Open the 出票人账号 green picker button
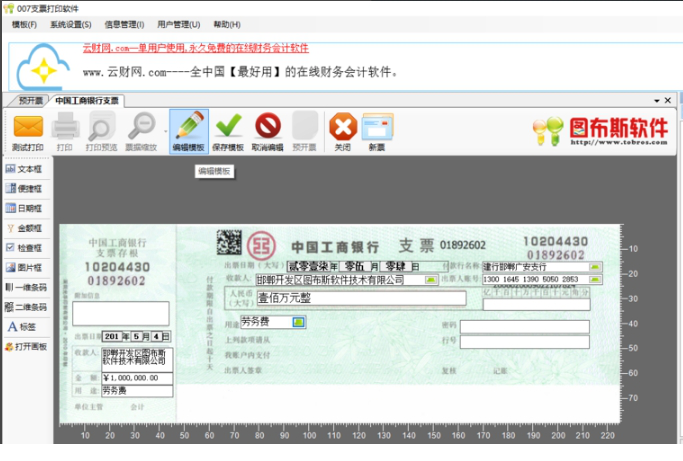The image size is (683, 461). (595, 279)
